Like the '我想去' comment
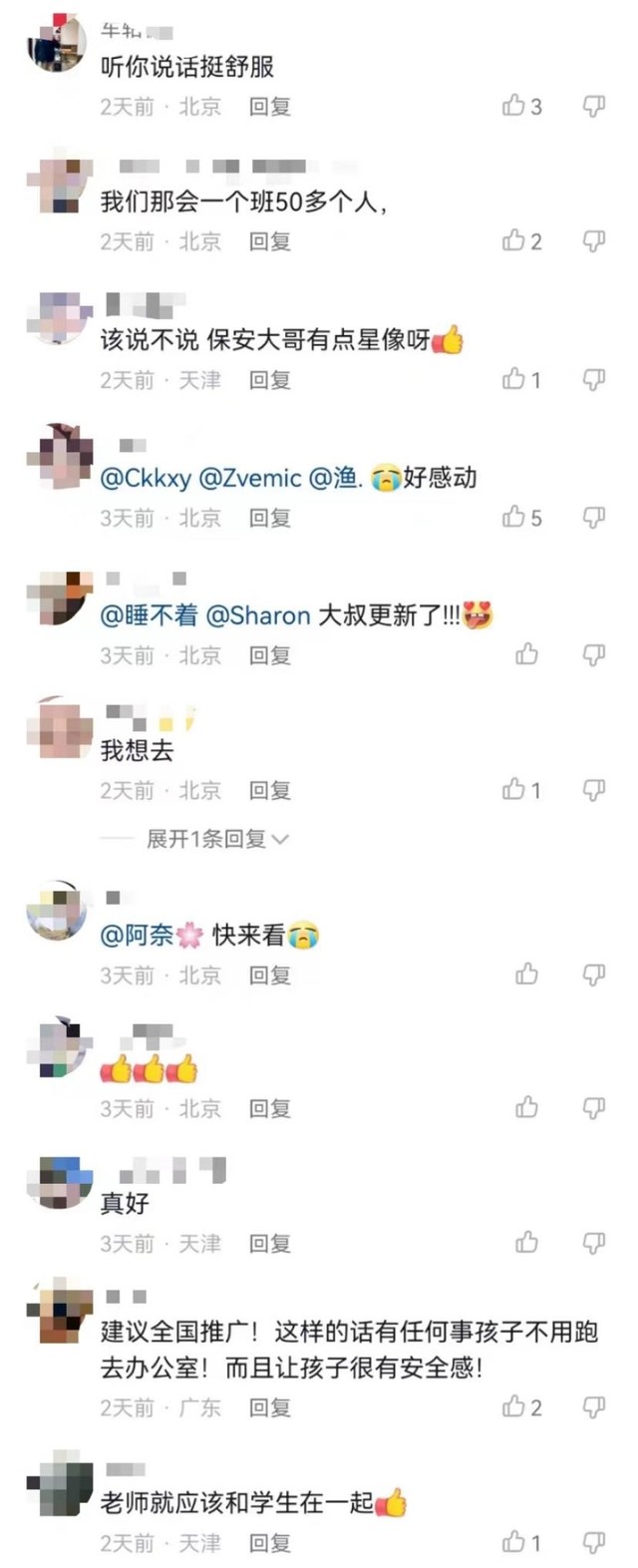The image size is (638, 1568). [x=514, y=790]
